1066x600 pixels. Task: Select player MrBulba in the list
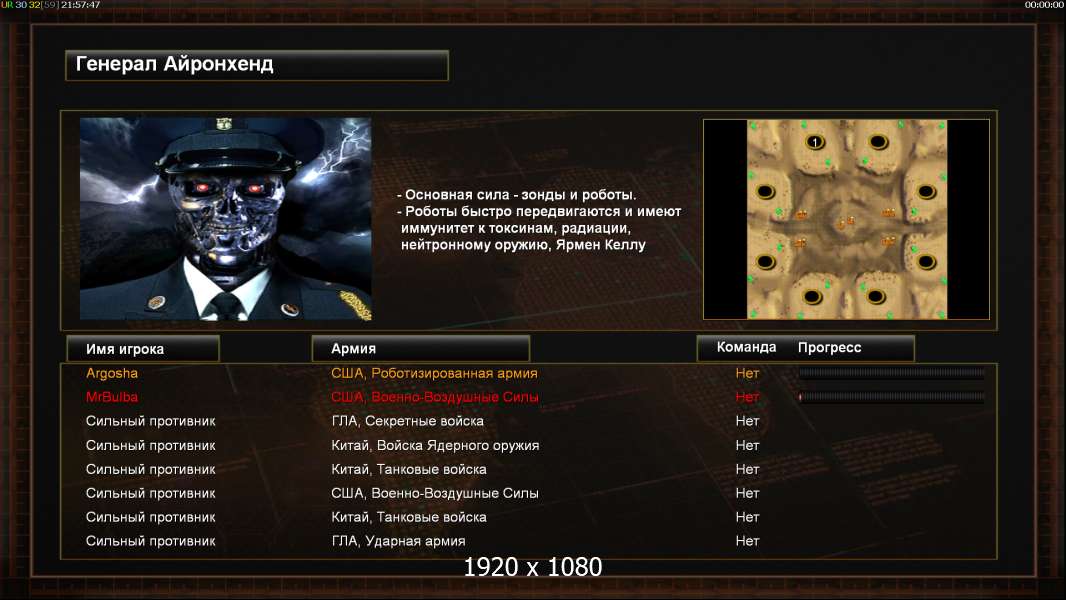[x=111, y=397]
